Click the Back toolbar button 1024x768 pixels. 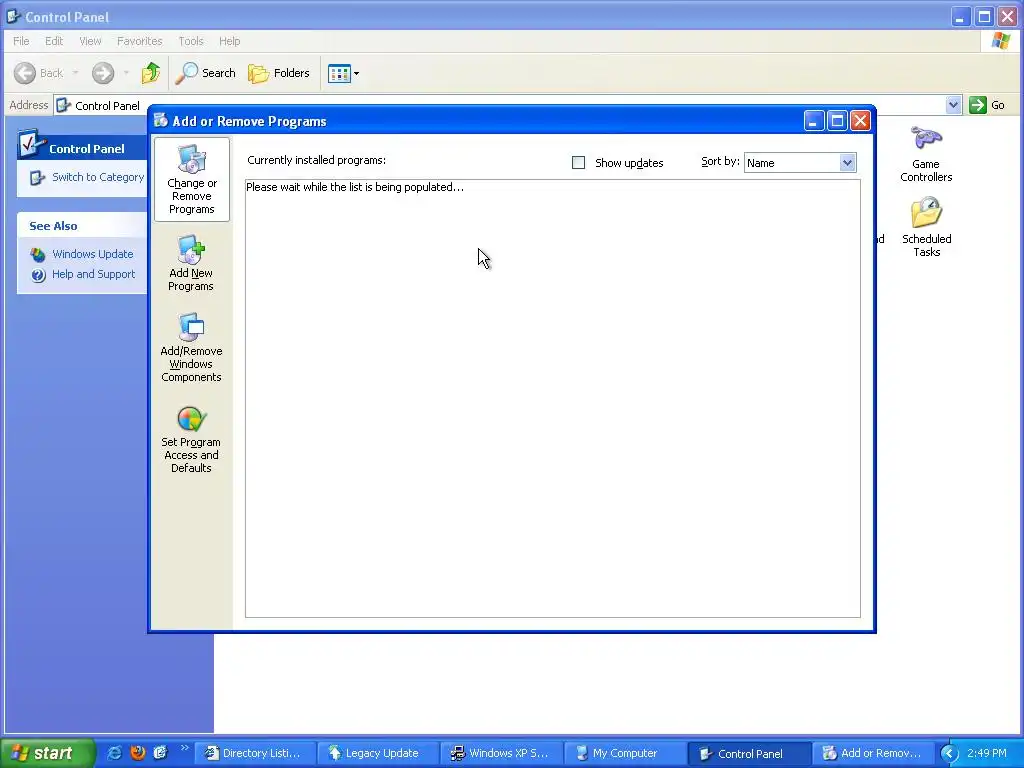coord(39,73)
